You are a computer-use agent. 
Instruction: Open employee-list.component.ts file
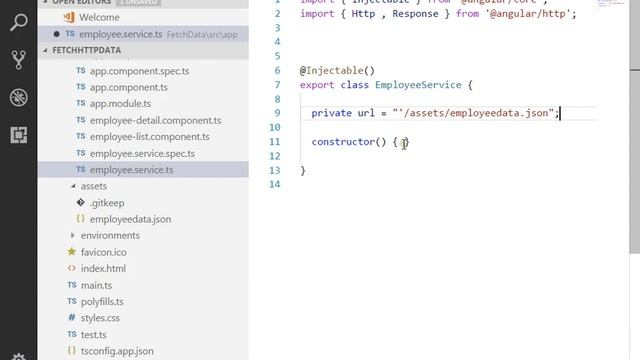[150, 137]
